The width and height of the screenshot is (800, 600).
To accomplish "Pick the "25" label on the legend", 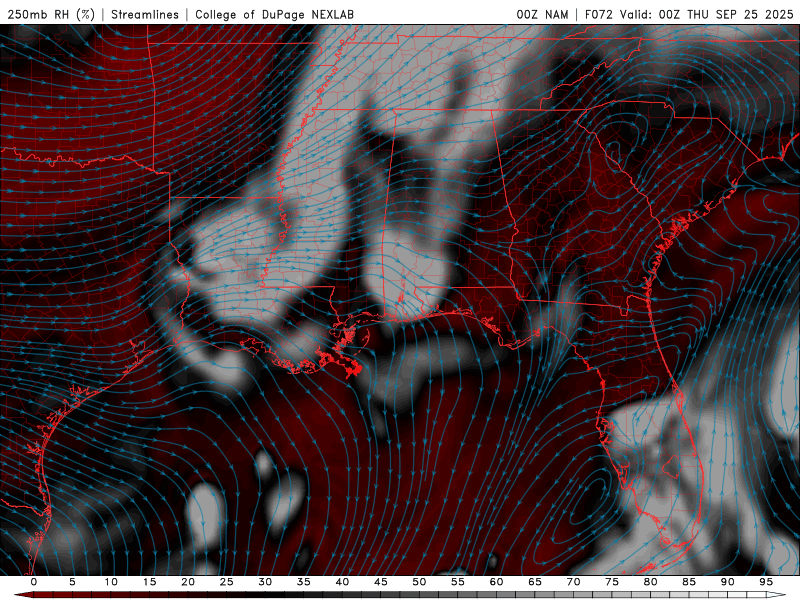I will [x=227, y=582].
